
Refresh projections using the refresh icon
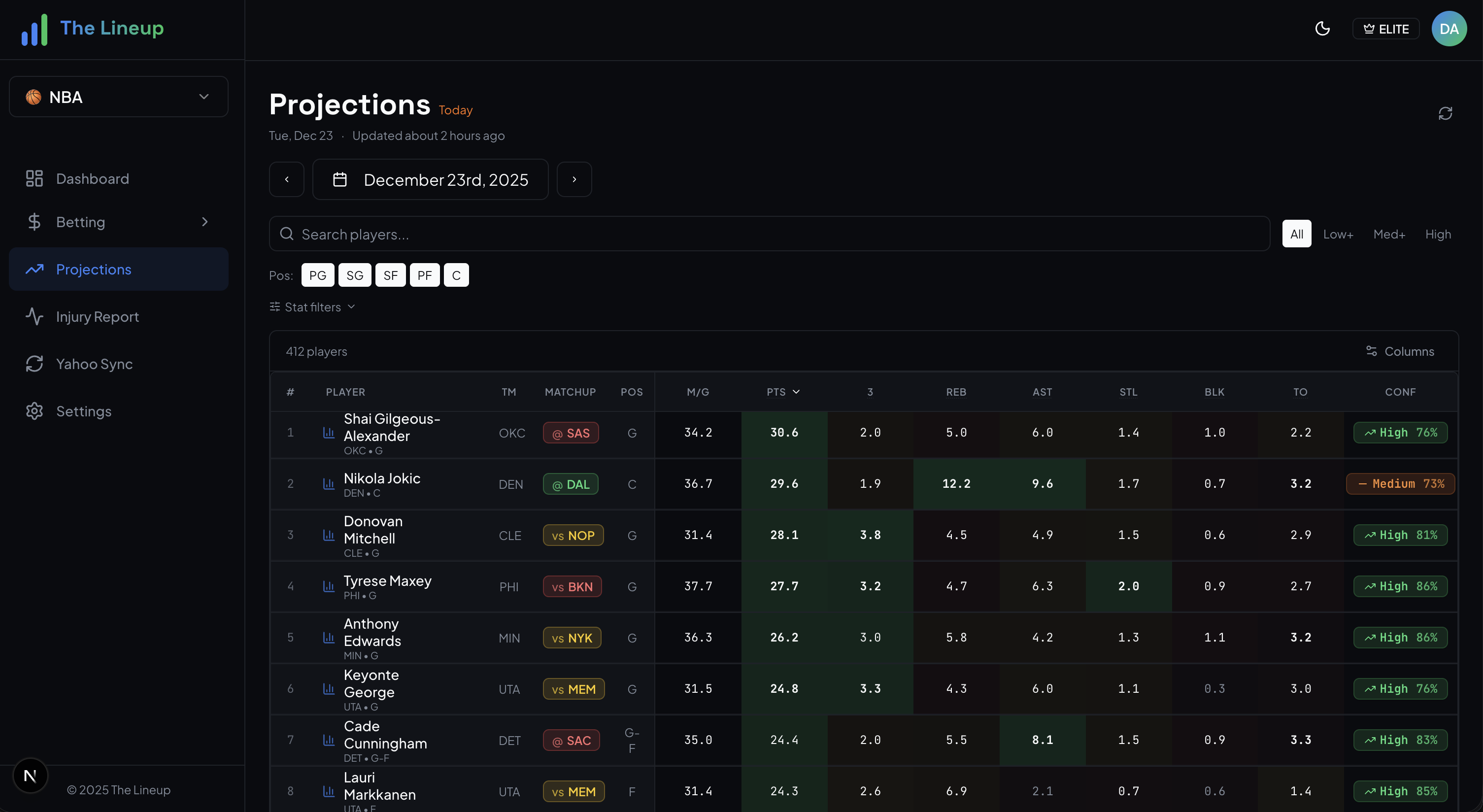pyautogui.click(x=1446, y=113)
